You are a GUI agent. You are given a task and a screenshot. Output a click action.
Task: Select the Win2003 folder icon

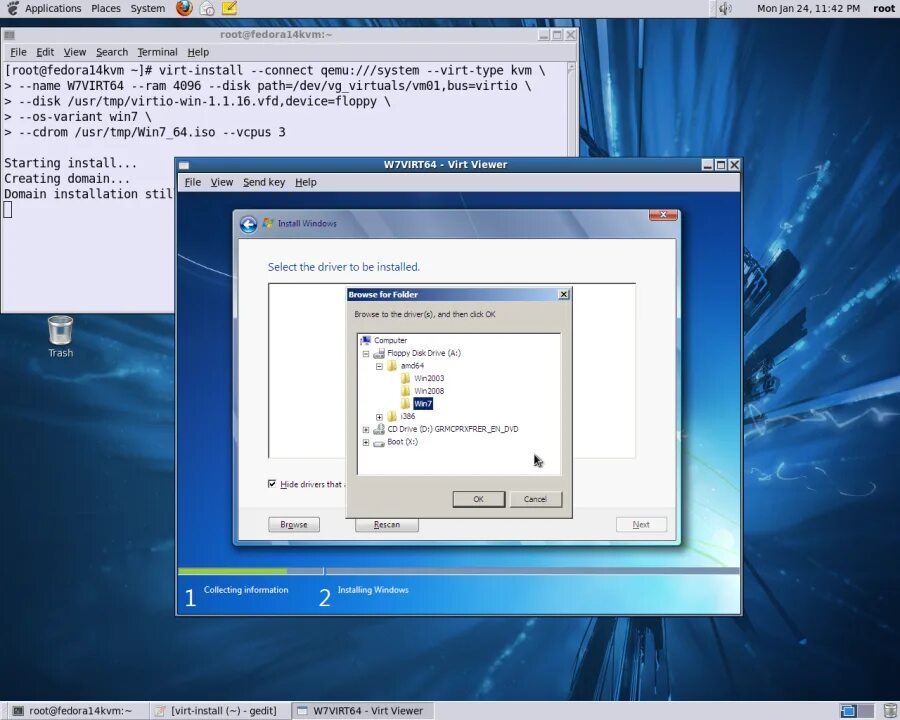pyautogui.click(x=405, y=378)
